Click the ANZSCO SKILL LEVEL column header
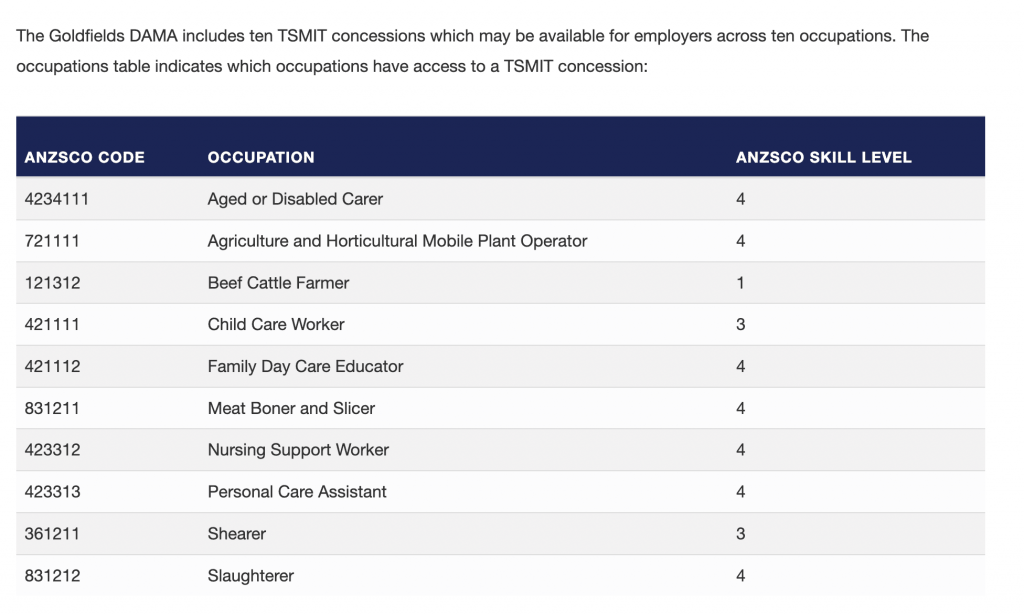 (x=823, y=157)
